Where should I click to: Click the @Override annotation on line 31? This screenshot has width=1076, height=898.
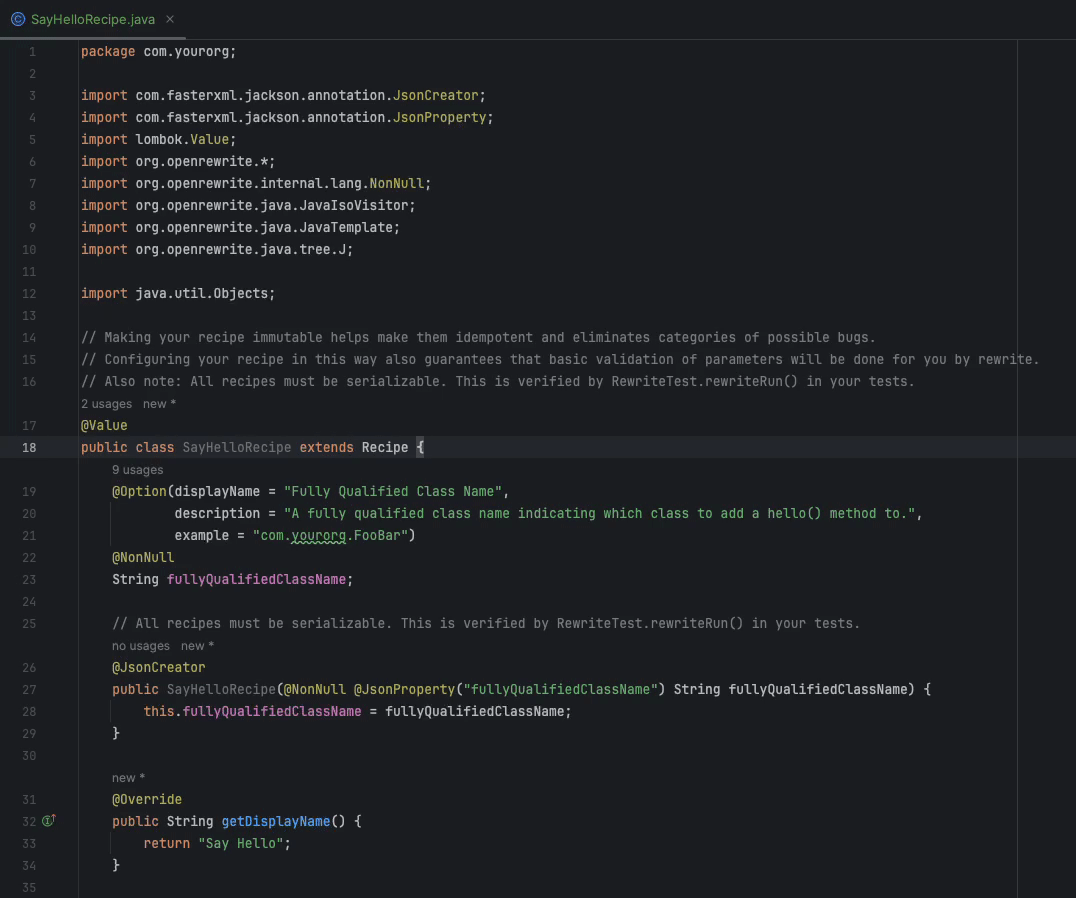point(147,799)
